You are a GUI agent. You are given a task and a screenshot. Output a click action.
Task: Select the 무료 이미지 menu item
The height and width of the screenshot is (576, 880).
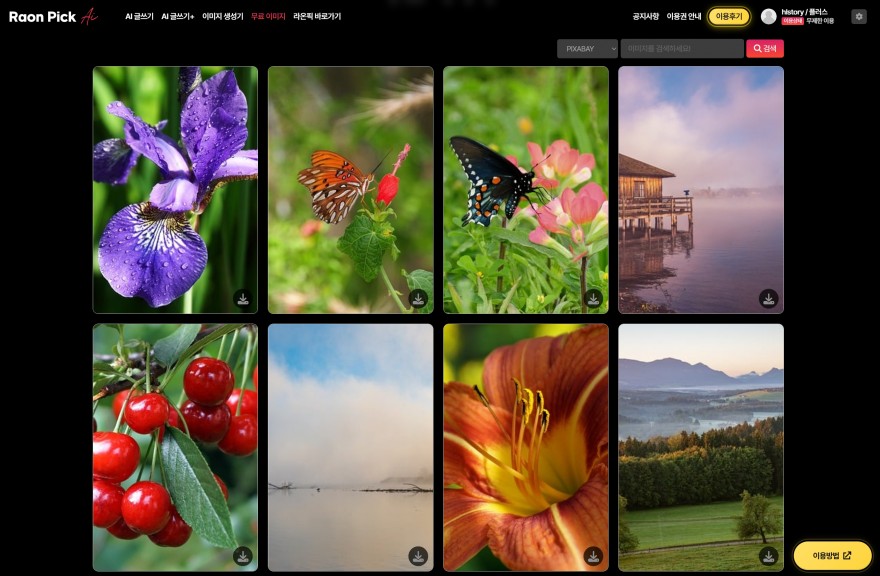[268, 17]
